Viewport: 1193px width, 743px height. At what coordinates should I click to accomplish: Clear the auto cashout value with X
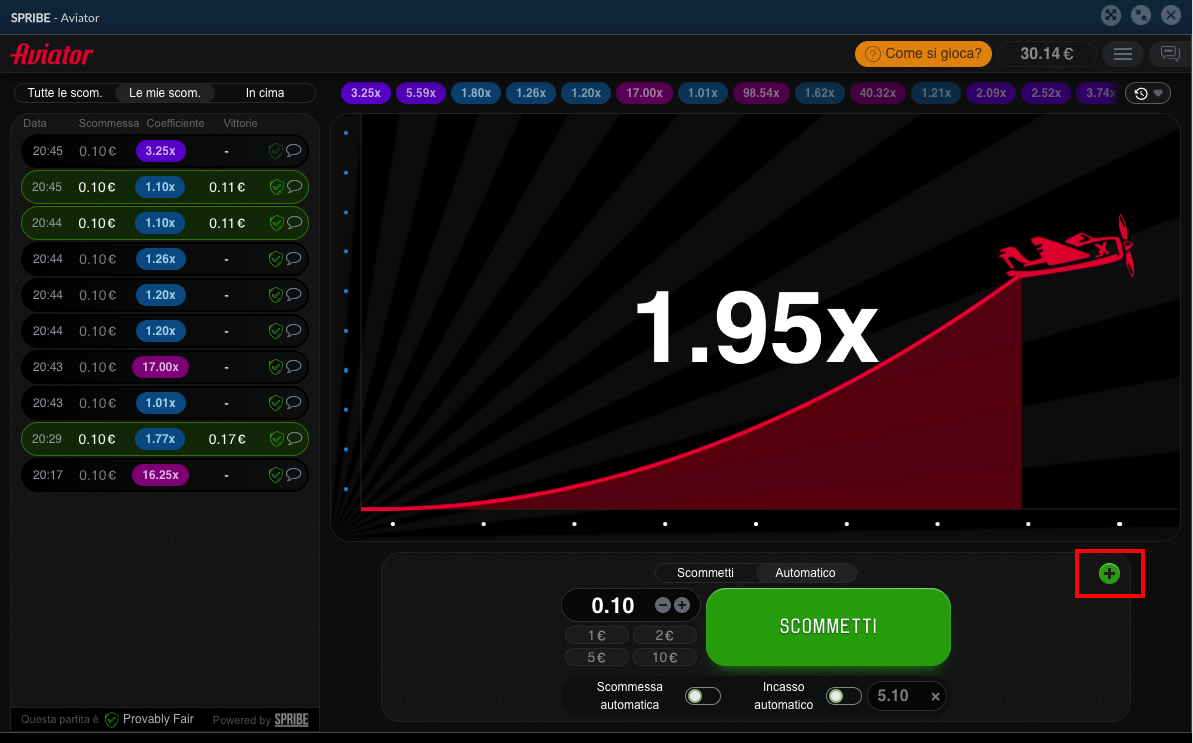[935, 696]
